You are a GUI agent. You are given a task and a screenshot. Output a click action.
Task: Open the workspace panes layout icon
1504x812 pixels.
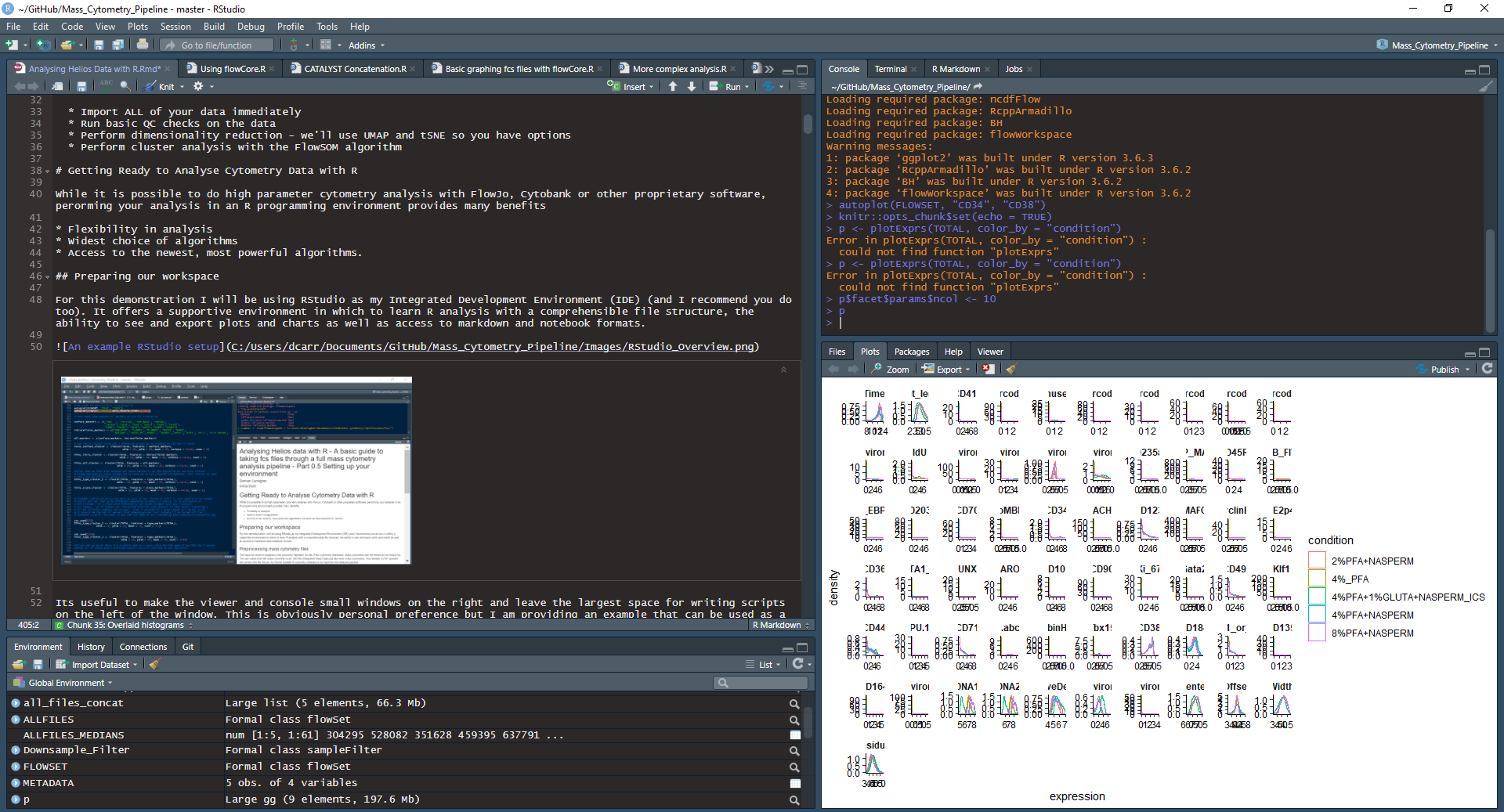coord(326,45)
